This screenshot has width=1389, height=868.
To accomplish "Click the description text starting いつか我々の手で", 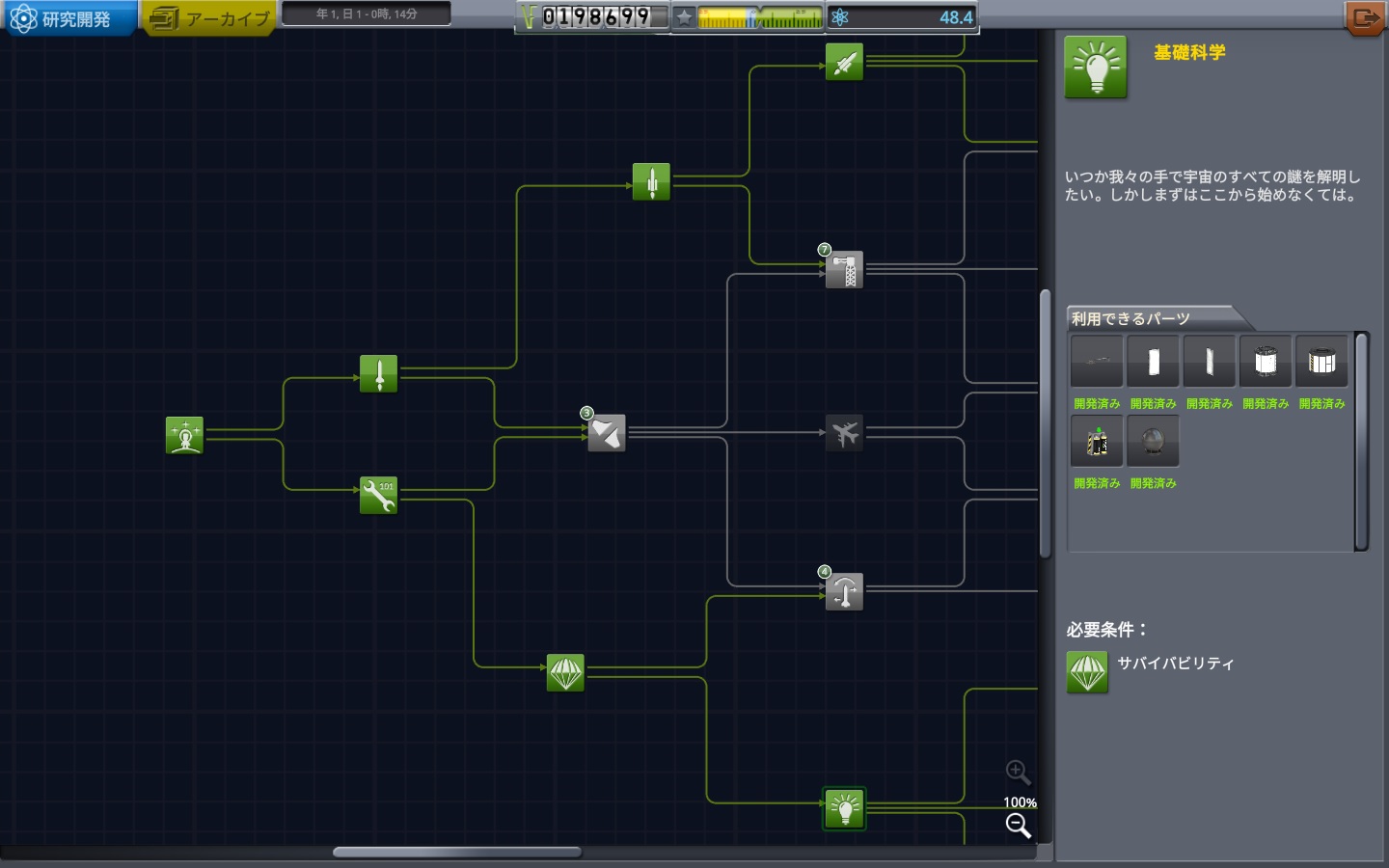I will point(1212,185).
